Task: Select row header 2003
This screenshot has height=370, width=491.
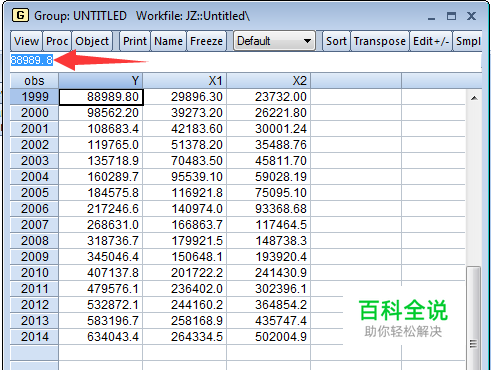Action: [34, 161]
